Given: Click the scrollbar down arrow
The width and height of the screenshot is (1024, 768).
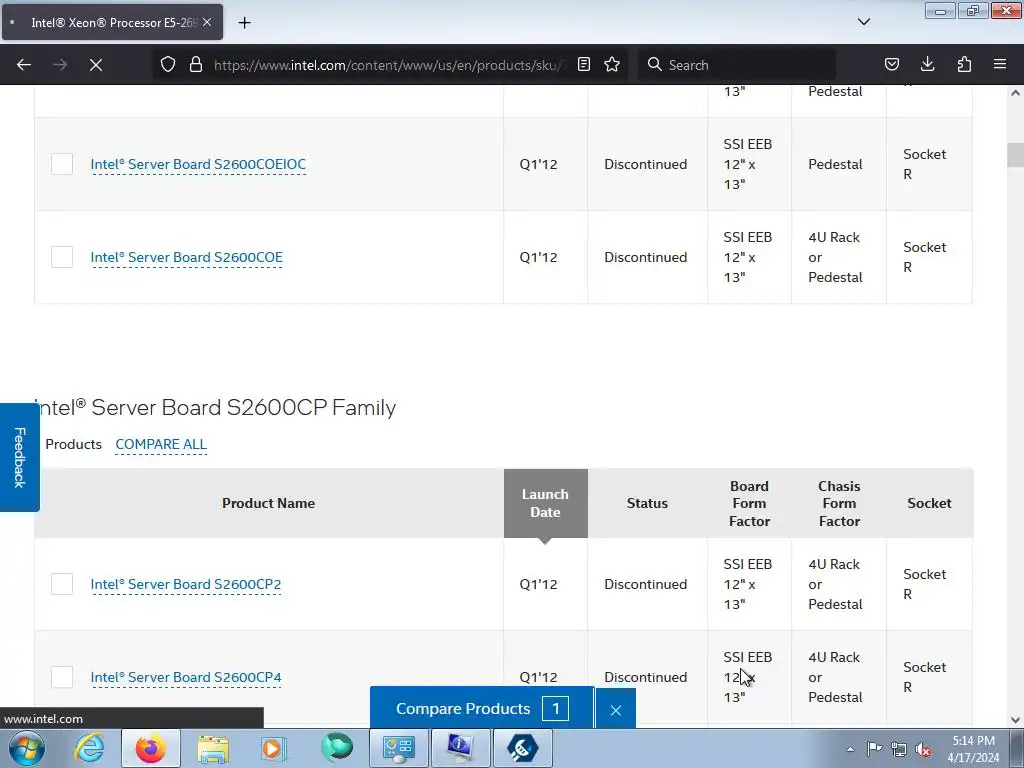Looking at the screenshot, I should (x=1015, y=720).
